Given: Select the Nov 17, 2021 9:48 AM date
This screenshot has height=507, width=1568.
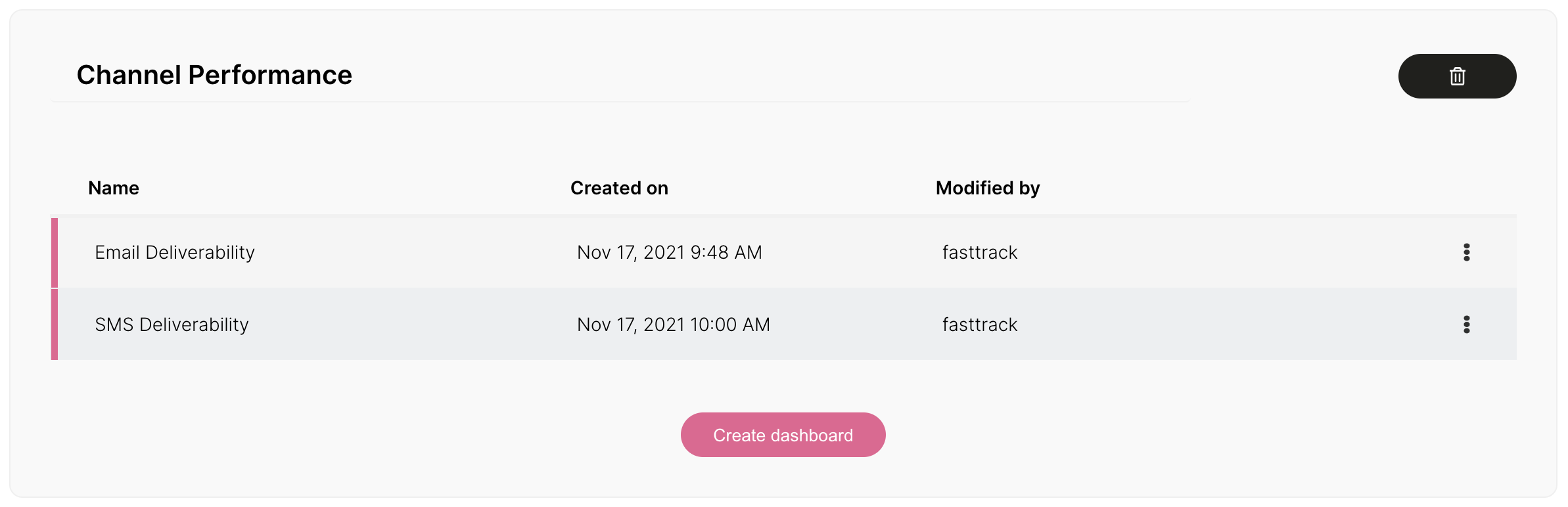Looking at the screenshot, I should (669, 252).
